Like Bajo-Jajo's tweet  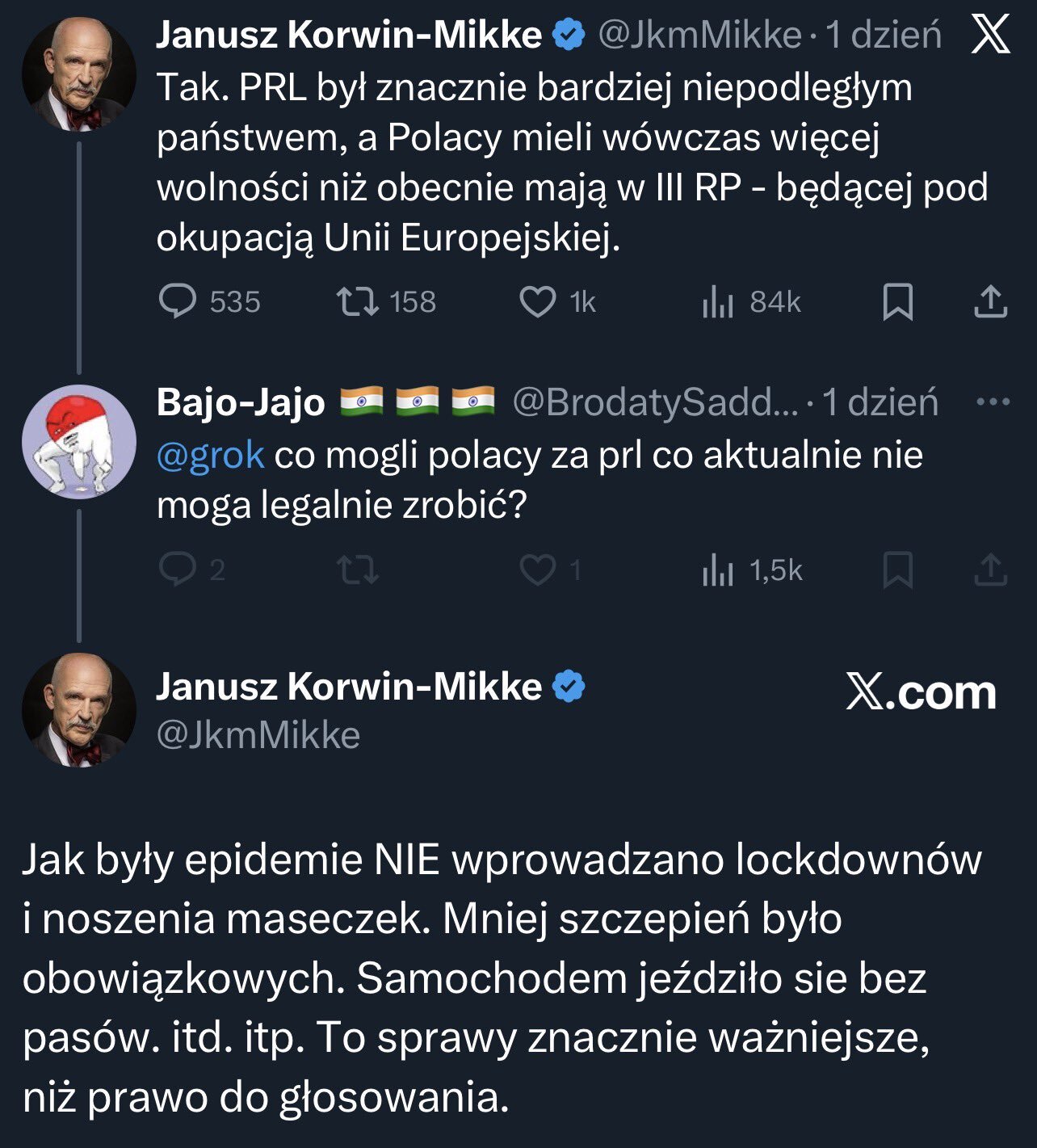point(537,570)
